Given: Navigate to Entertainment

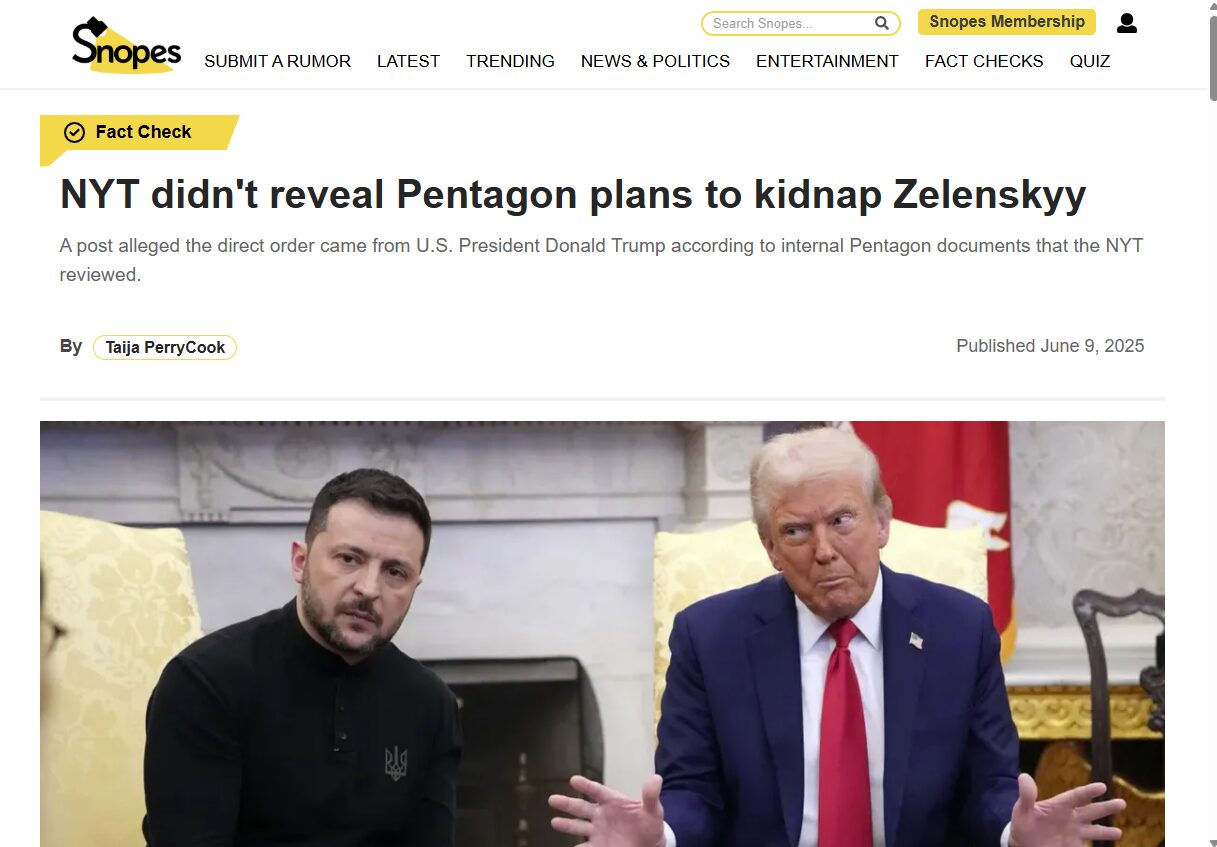Looking at the screenshot, I should click(827, 61).
